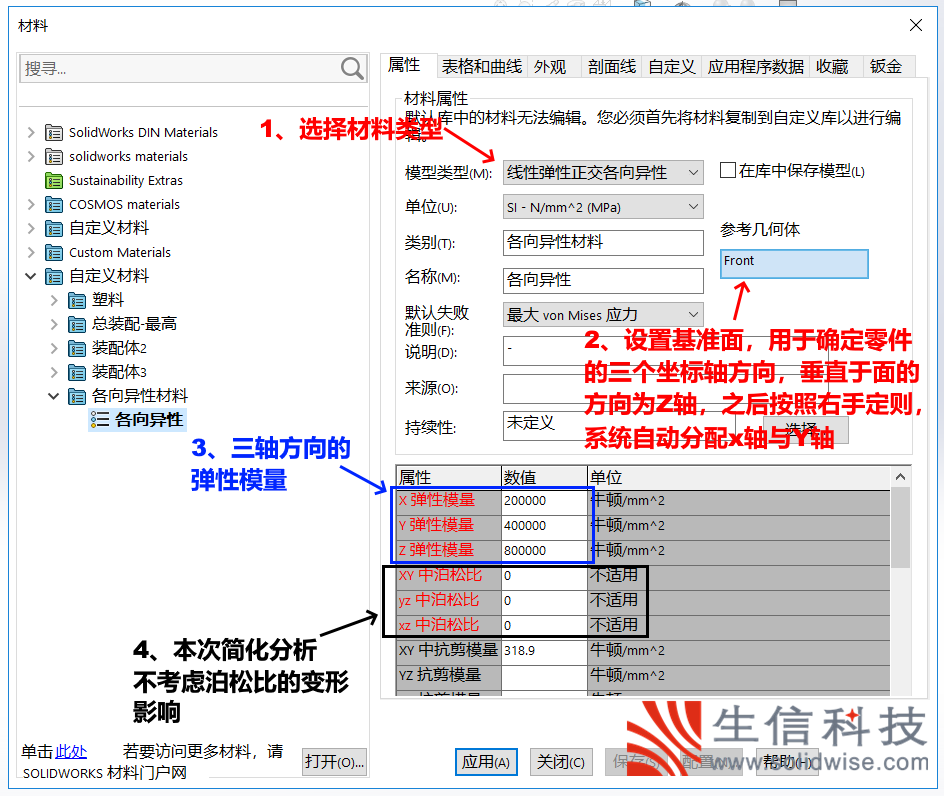Click the 名称 input field
The width and height of the screenshot is (944, 796).
tap(603, 280)
